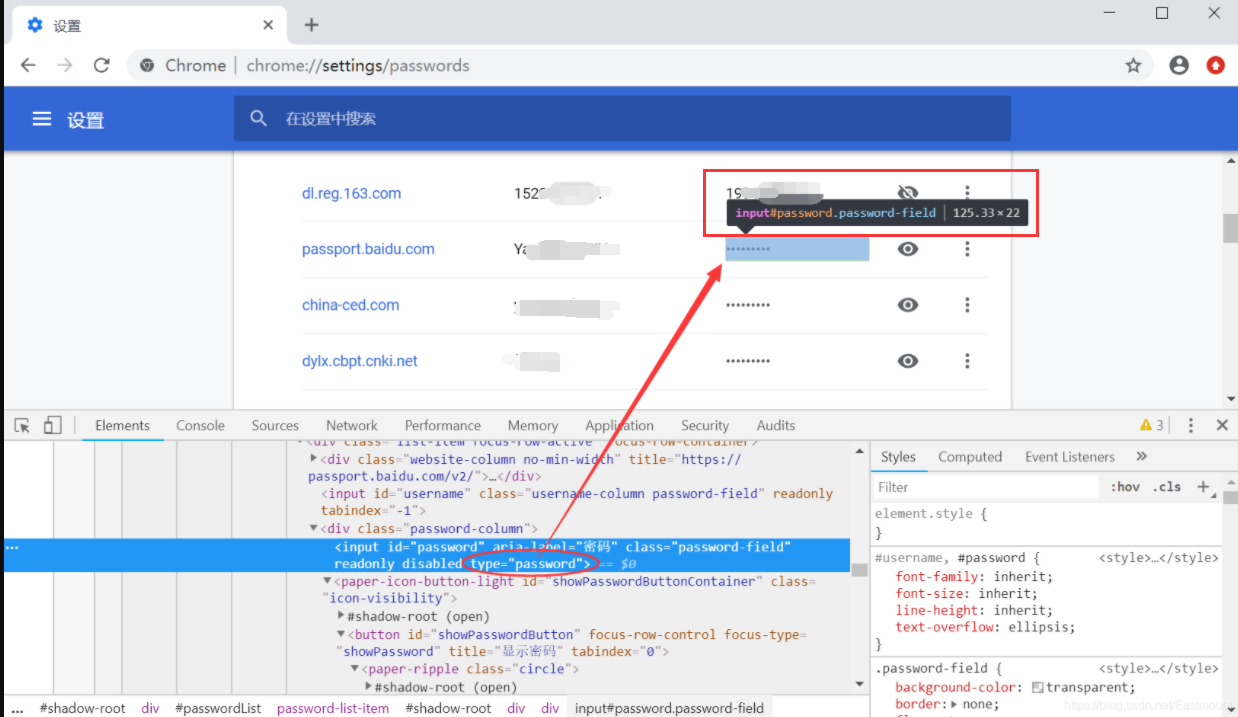This screenshot has width=1238, height=717.
Task: Expand the border property shorthand
Action: point(954,704)
